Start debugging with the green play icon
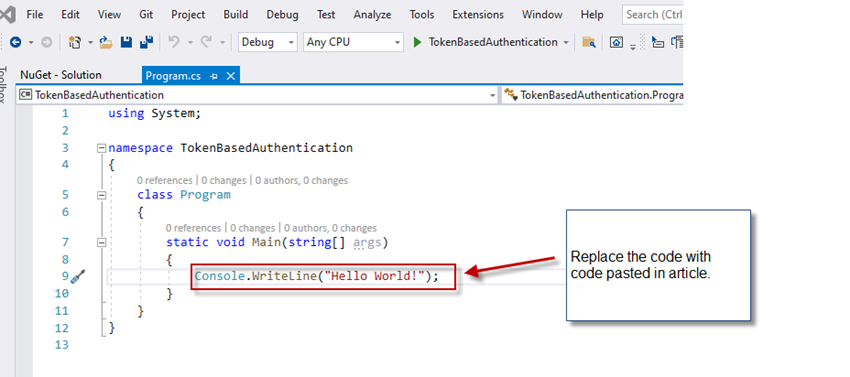Viewport: 850px width, 377px height. [417, 42]
